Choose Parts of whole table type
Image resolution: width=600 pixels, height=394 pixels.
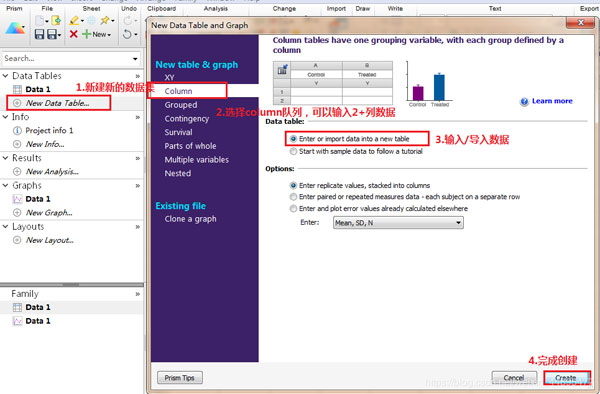click(190, 146)
